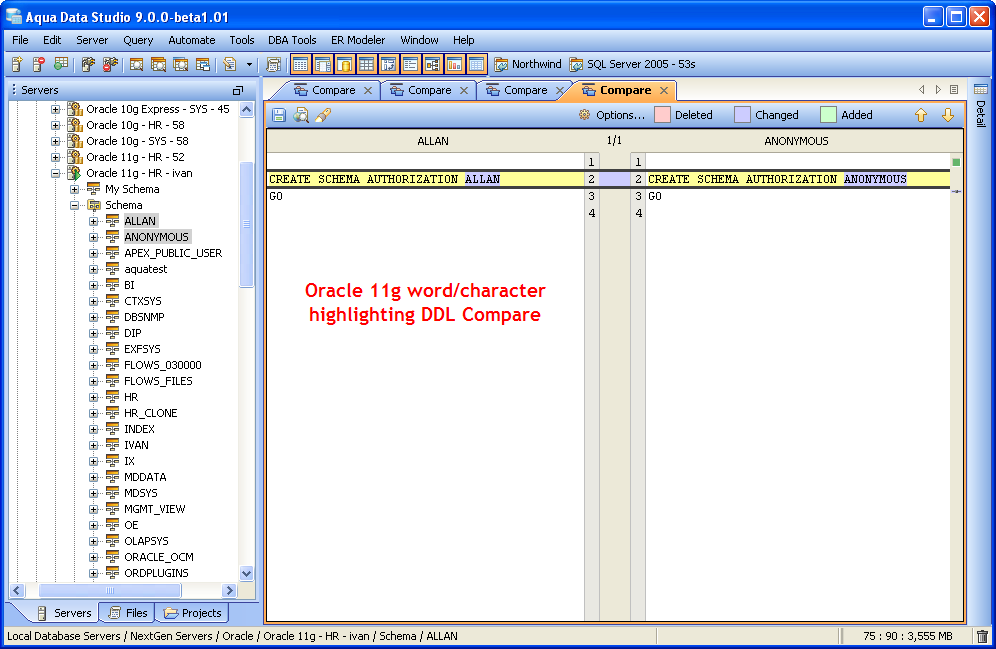Click the pink Deleted color swatch

(x=662, y=115)
